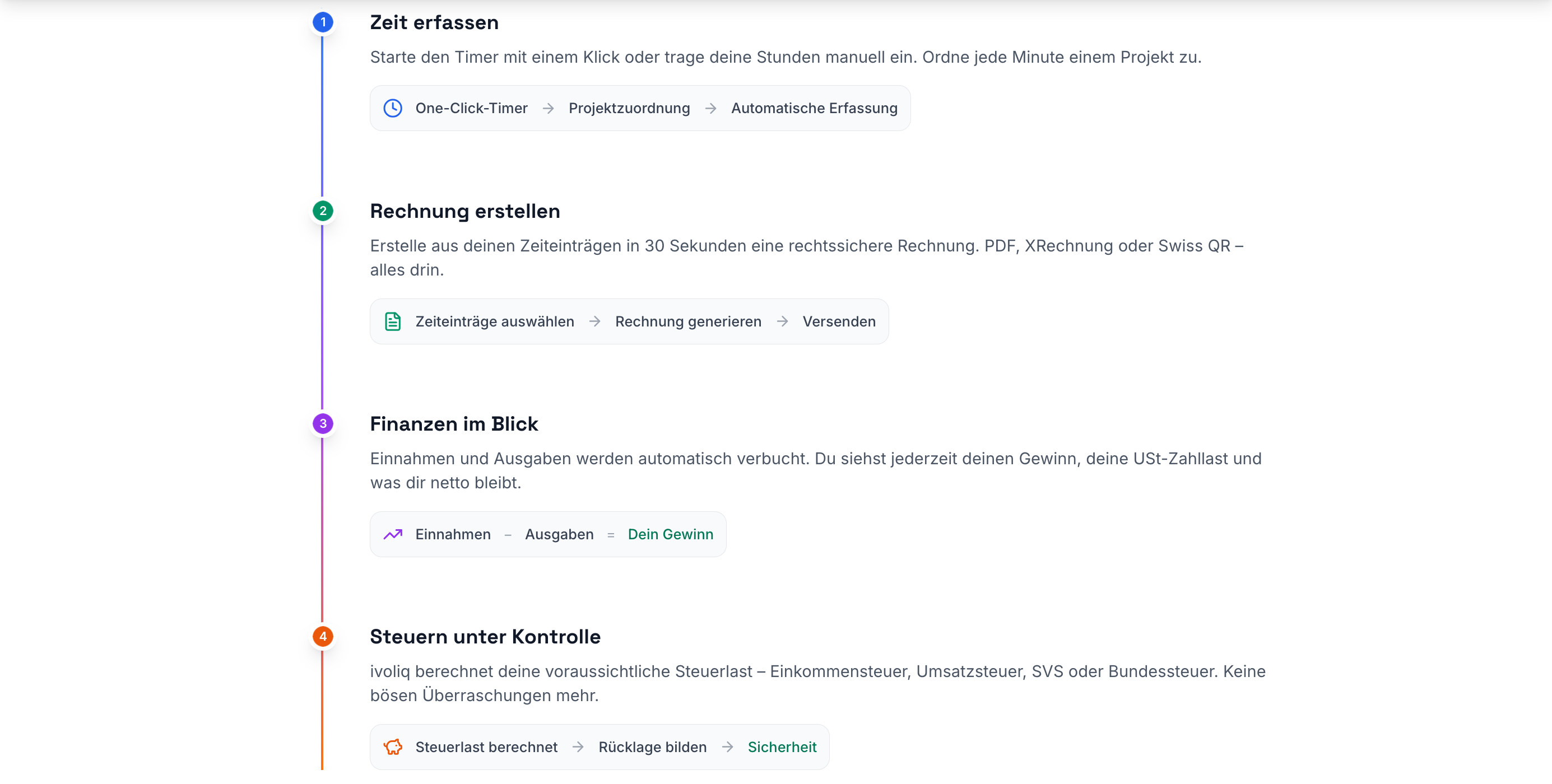Click the document icon beside Zeiteinträge auswählen
1552x784 pixels.
[x=393, y=321]
